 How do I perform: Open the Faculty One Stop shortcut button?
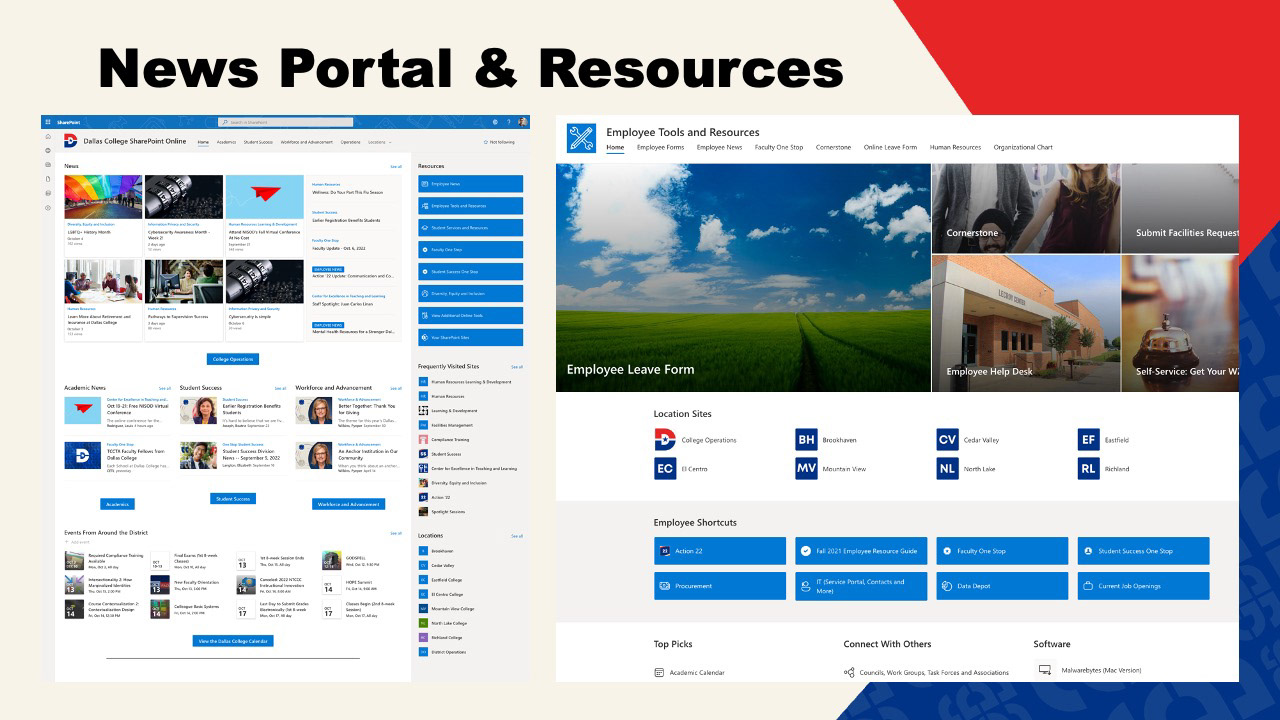1002,551
